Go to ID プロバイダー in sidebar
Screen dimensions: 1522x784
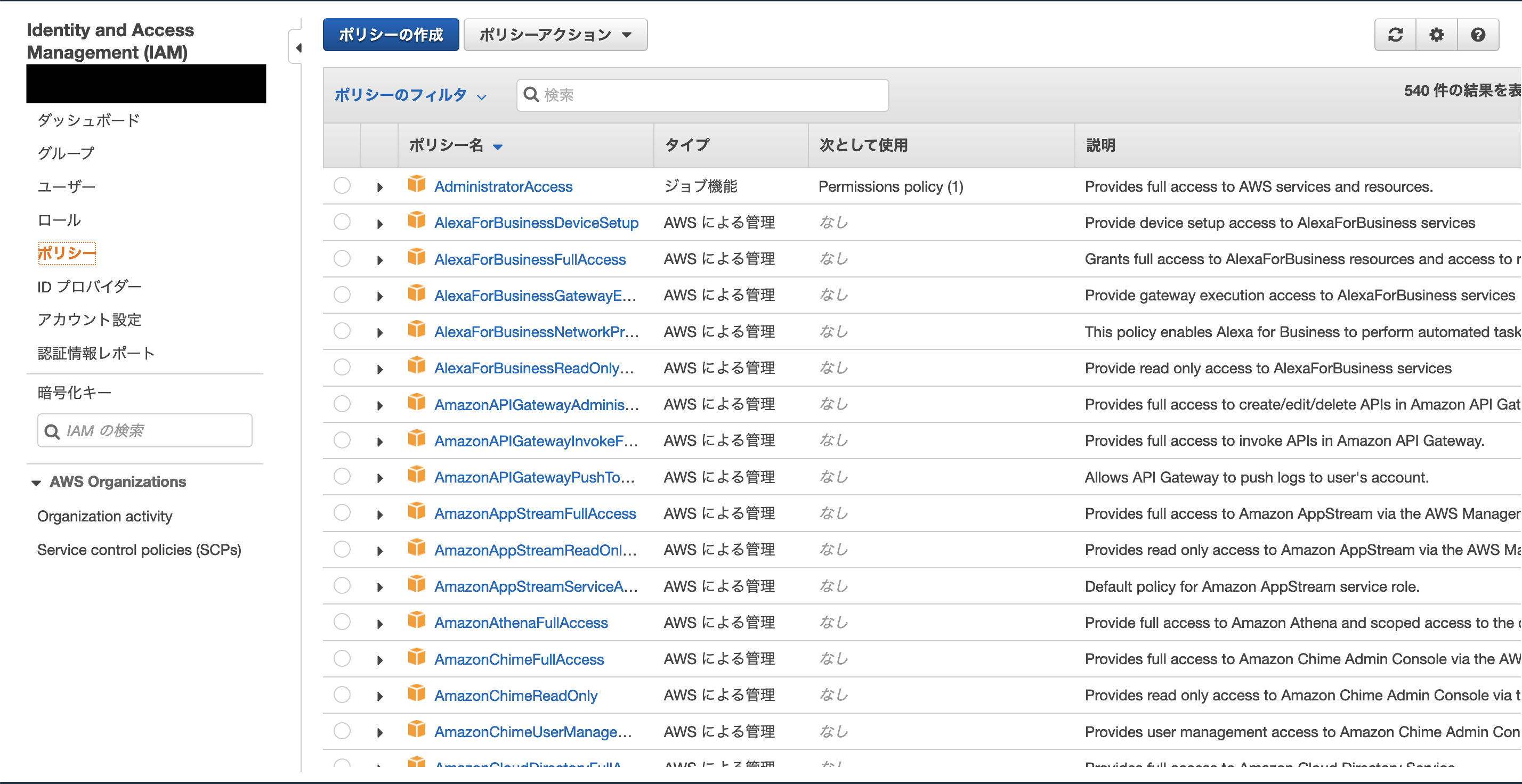[x=89, y=287]
